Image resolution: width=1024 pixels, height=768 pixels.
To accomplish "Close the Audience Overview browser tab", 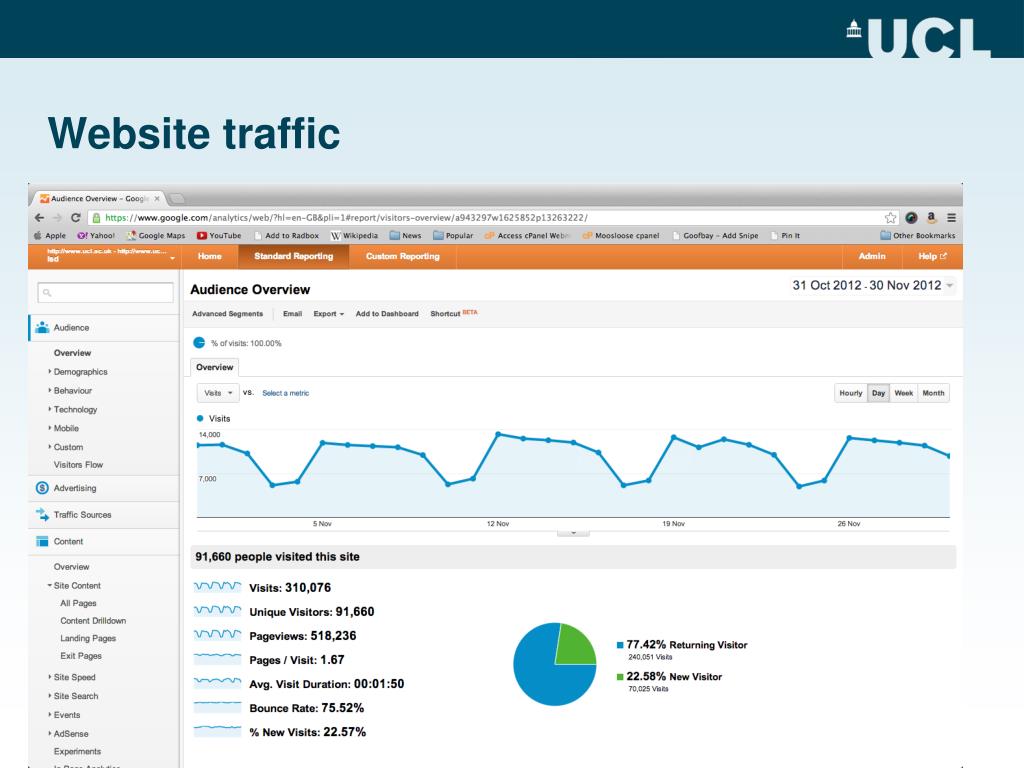I will coord(157,199).
